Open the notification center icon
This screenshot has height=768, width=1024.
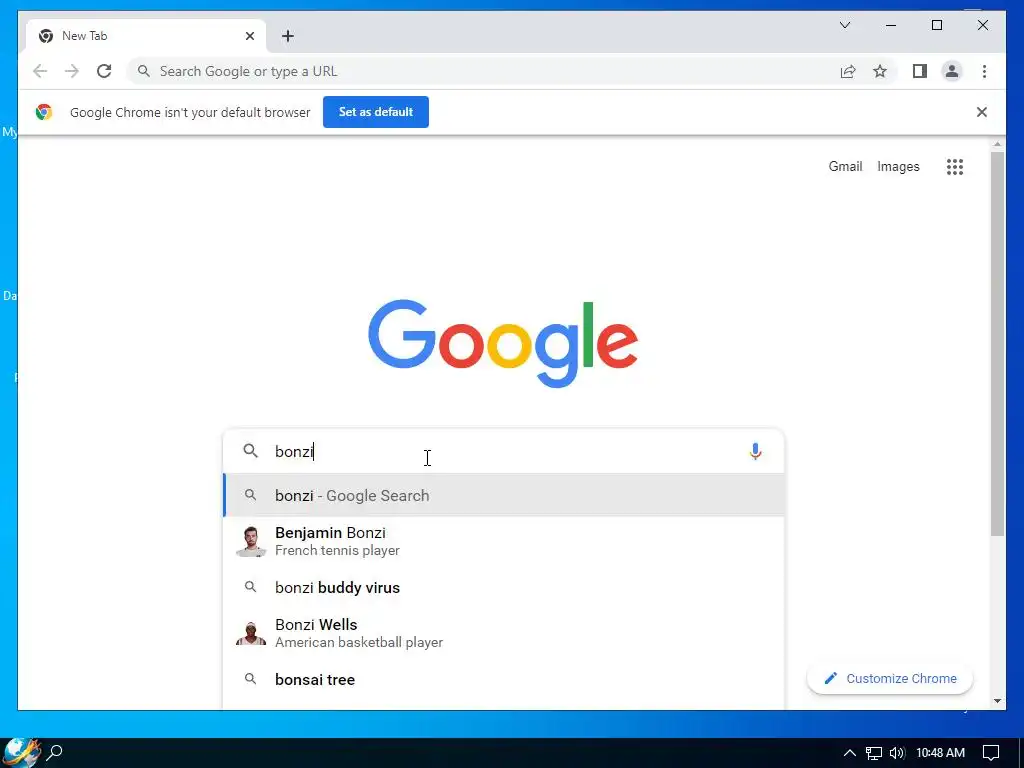[991, 753]
